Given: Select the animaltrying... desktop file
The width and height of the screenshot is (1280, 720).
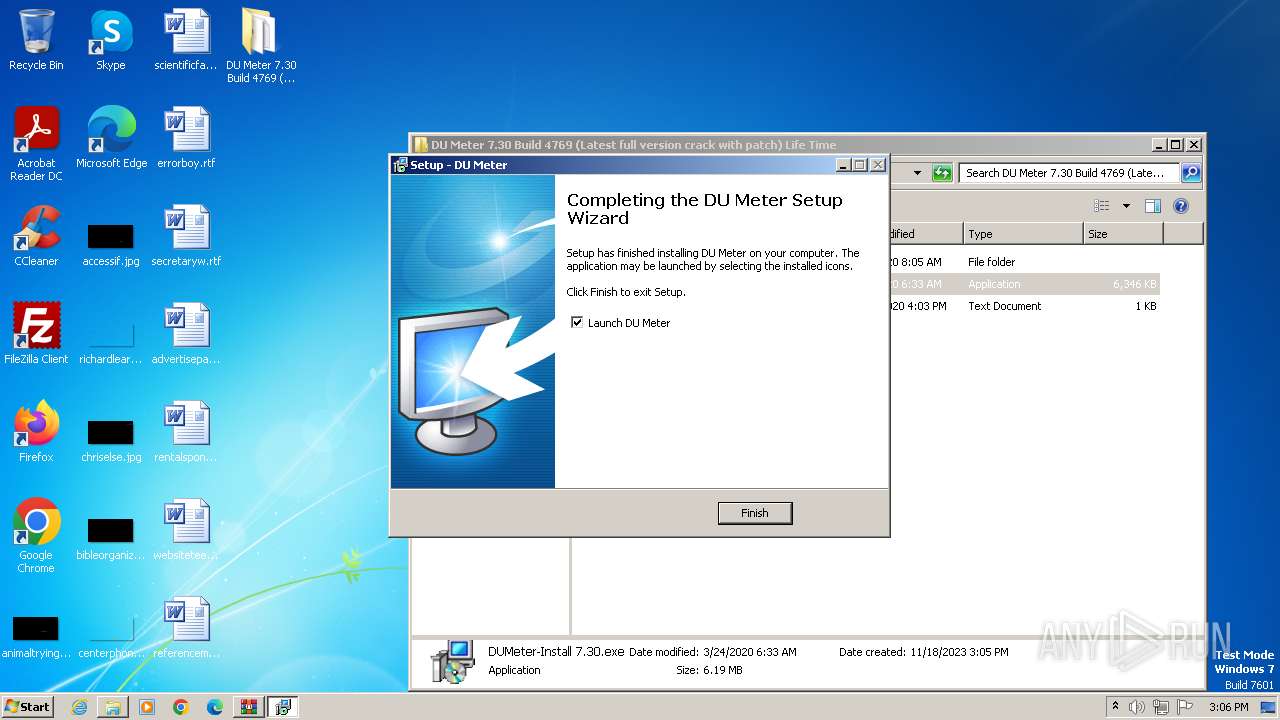Looking at the screenshot, I should click(x=36, y=637).
